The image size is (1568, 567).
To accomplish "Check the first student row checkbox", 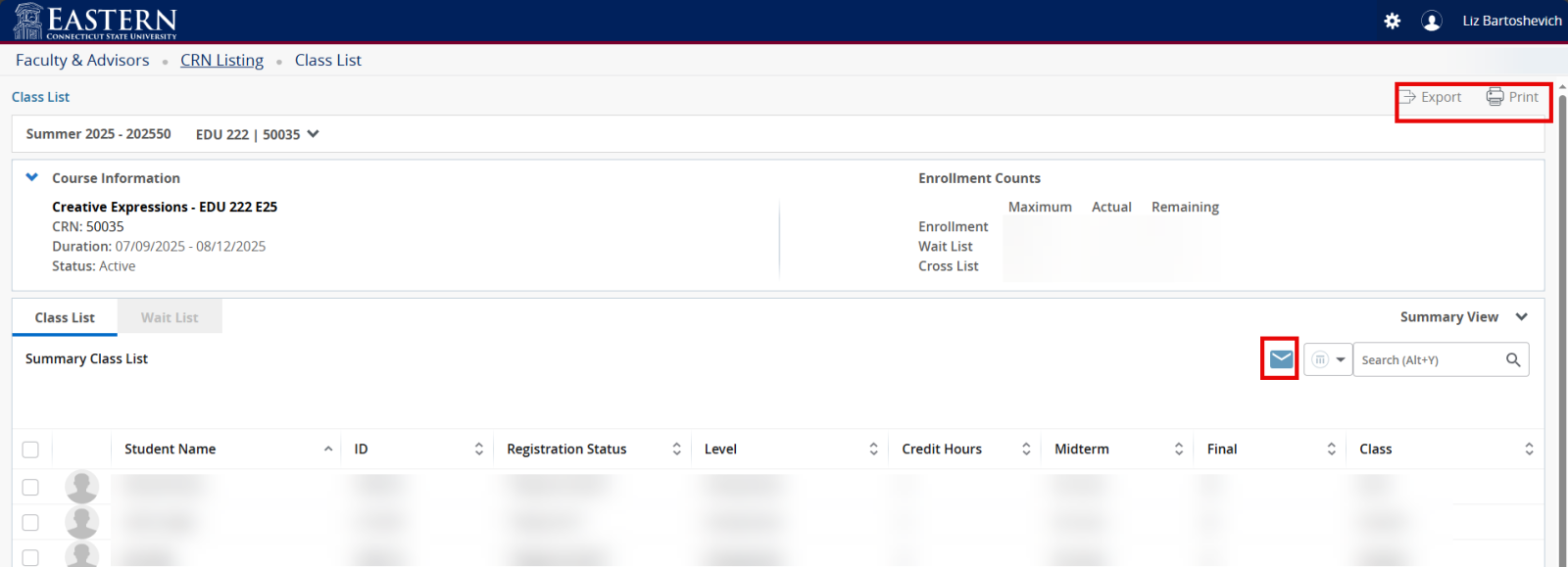I will tap(30, 487).
